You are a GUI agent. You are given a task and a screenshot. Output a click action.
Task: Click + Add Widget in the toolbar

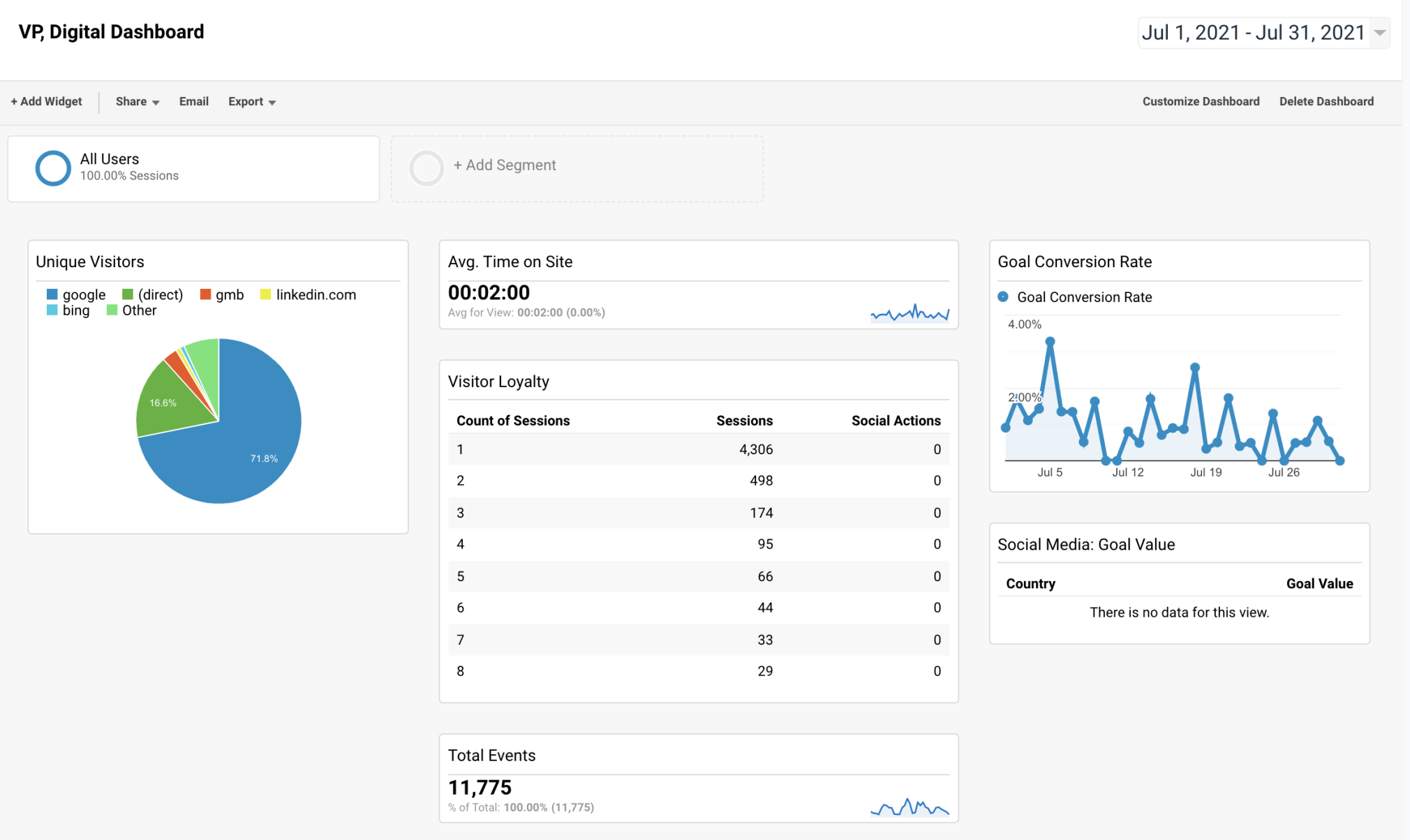pos(46,101)
